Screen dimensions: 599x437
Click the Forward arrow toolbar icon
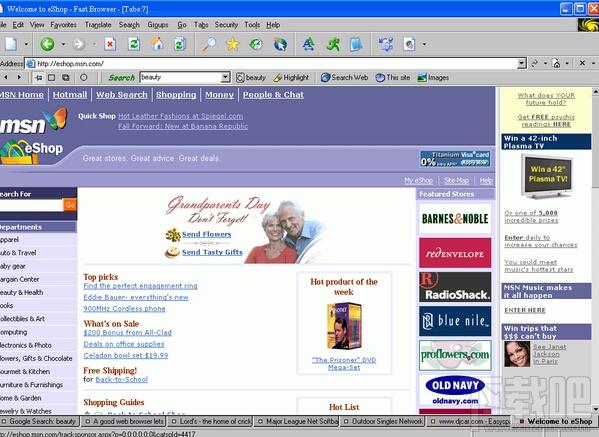tap(79, 44)
